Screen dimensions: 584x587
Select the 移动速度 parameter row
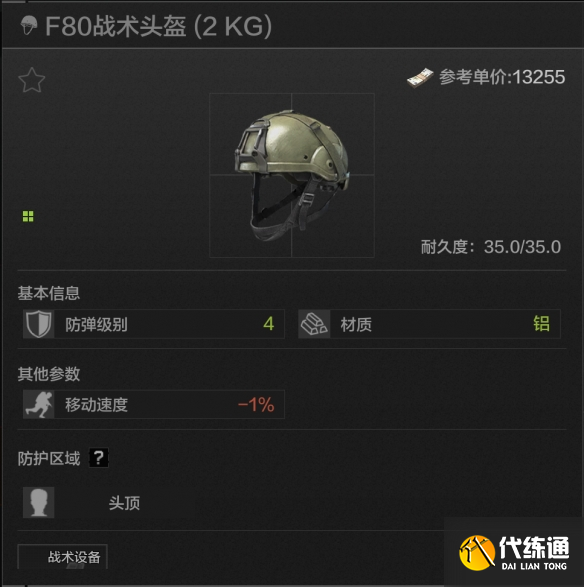point(154,404)
